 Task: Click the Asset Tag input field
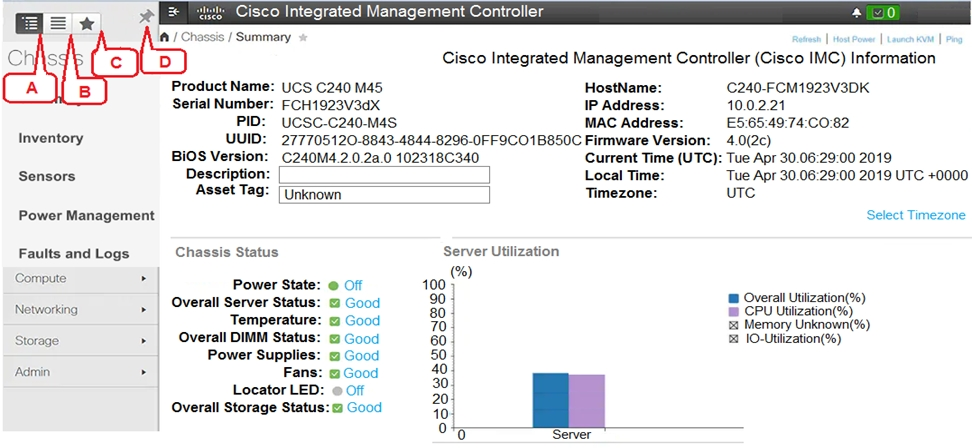tap(384, 195)
